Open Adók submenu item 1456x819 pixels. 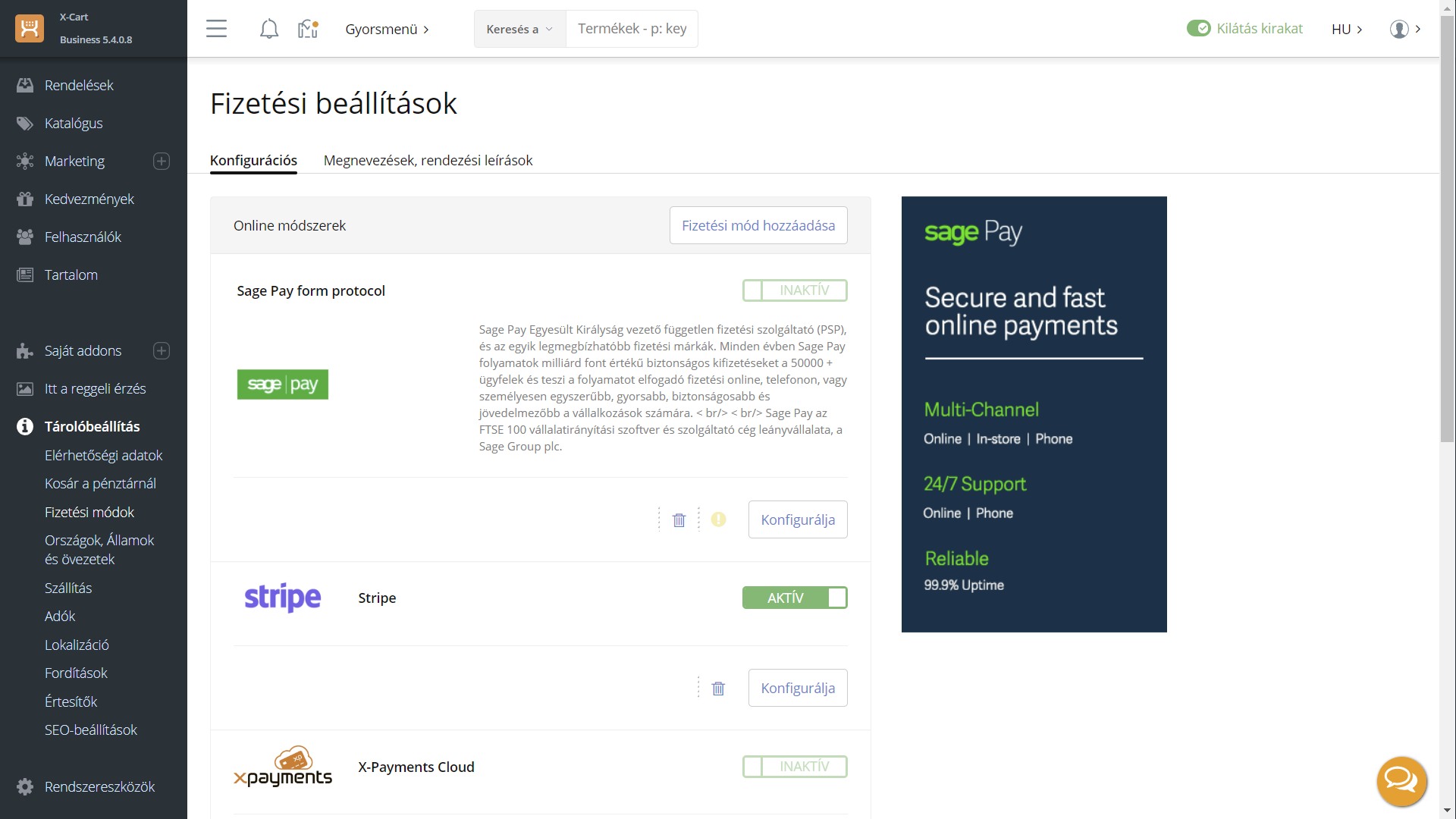point(60,616)
